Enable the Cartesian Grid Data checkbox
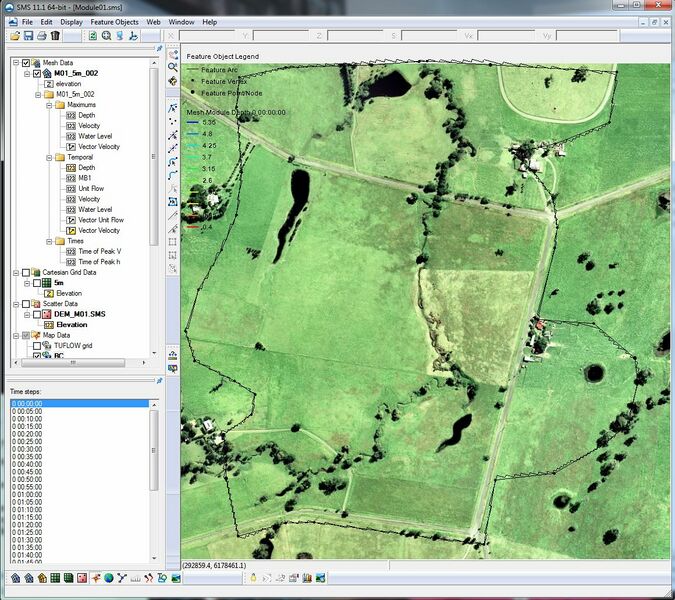This screenshot has width=675, height=600. click(27, 272)
